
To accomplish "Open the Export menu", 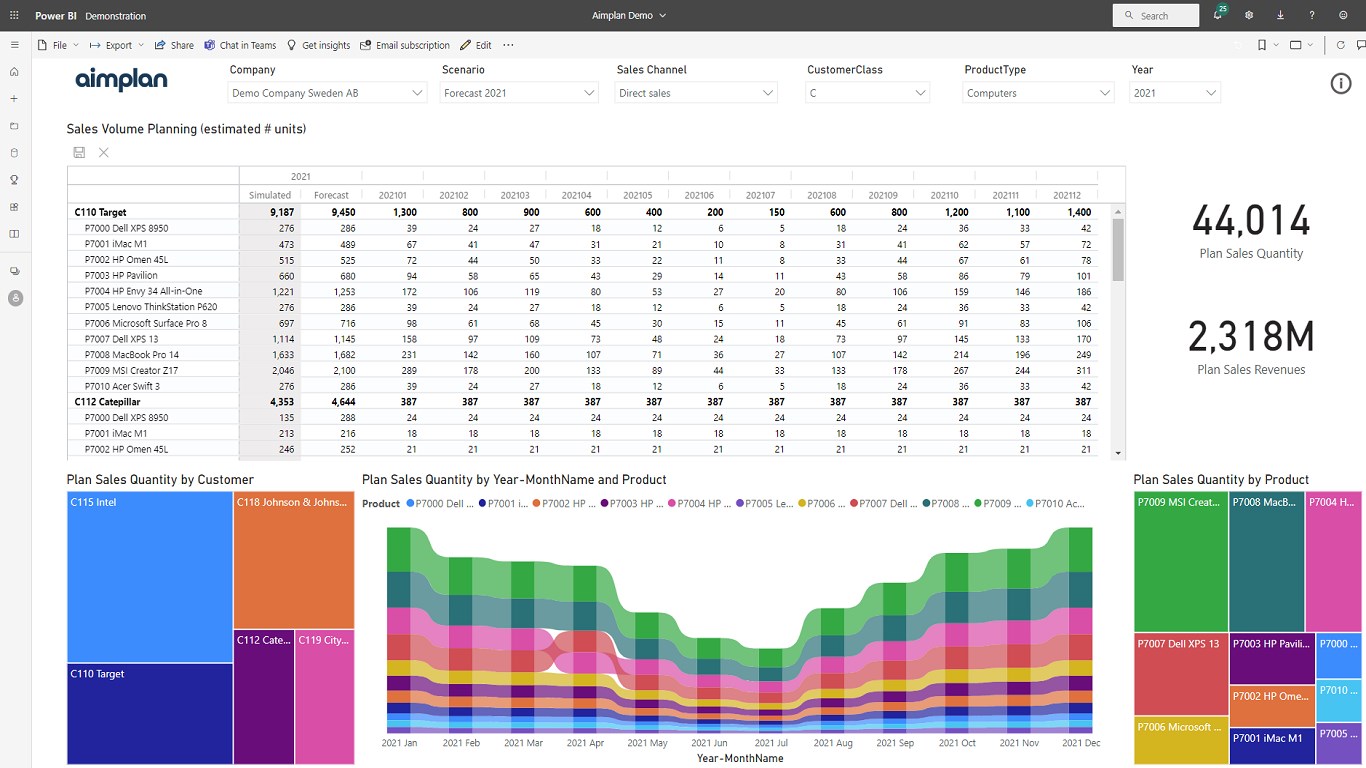I will (117, 45).
